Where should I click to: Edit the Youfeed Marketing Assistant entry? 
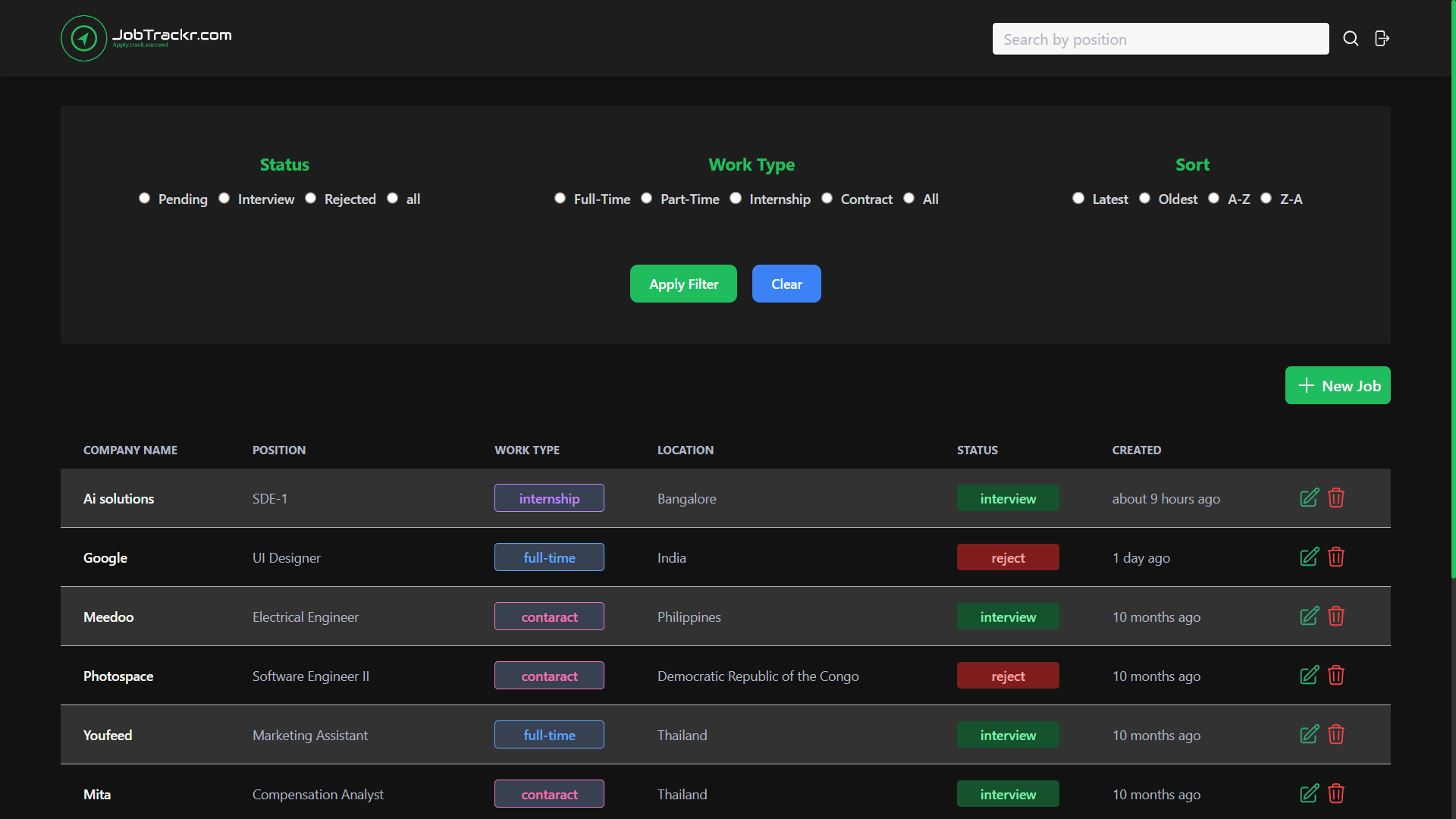pos(1309,734)
